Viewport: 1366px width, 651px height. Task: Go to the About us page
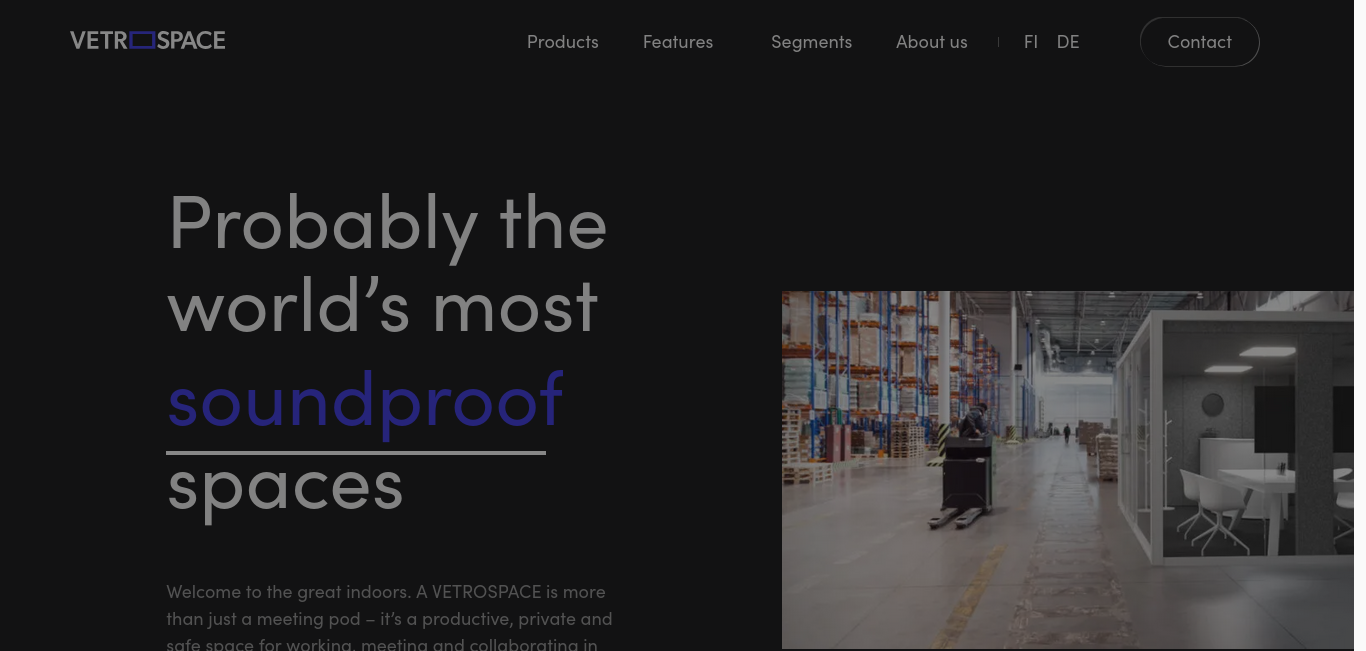pos(932,42)
